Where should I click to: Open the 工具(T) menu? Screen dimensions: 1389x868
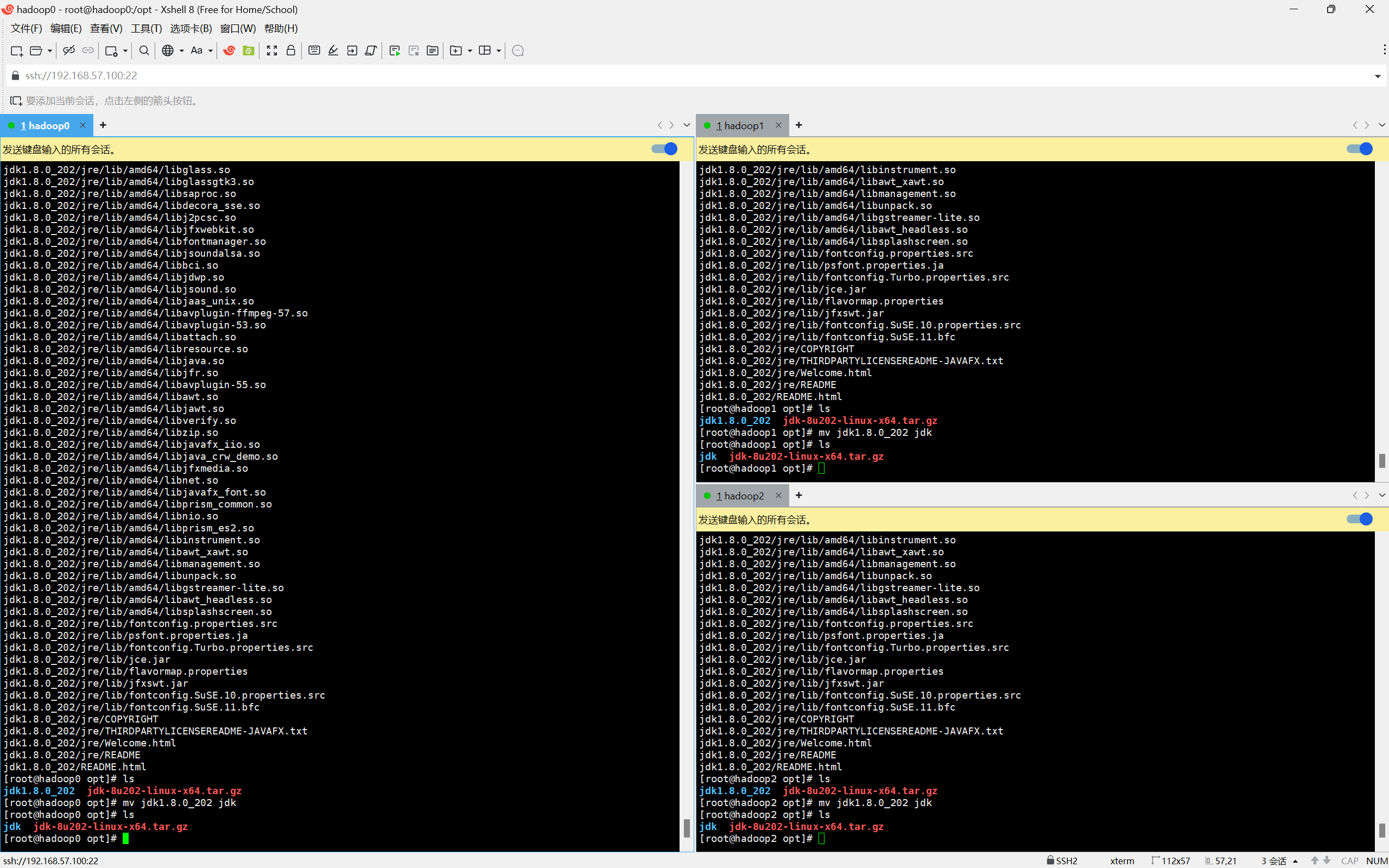(x=146, y=28)
